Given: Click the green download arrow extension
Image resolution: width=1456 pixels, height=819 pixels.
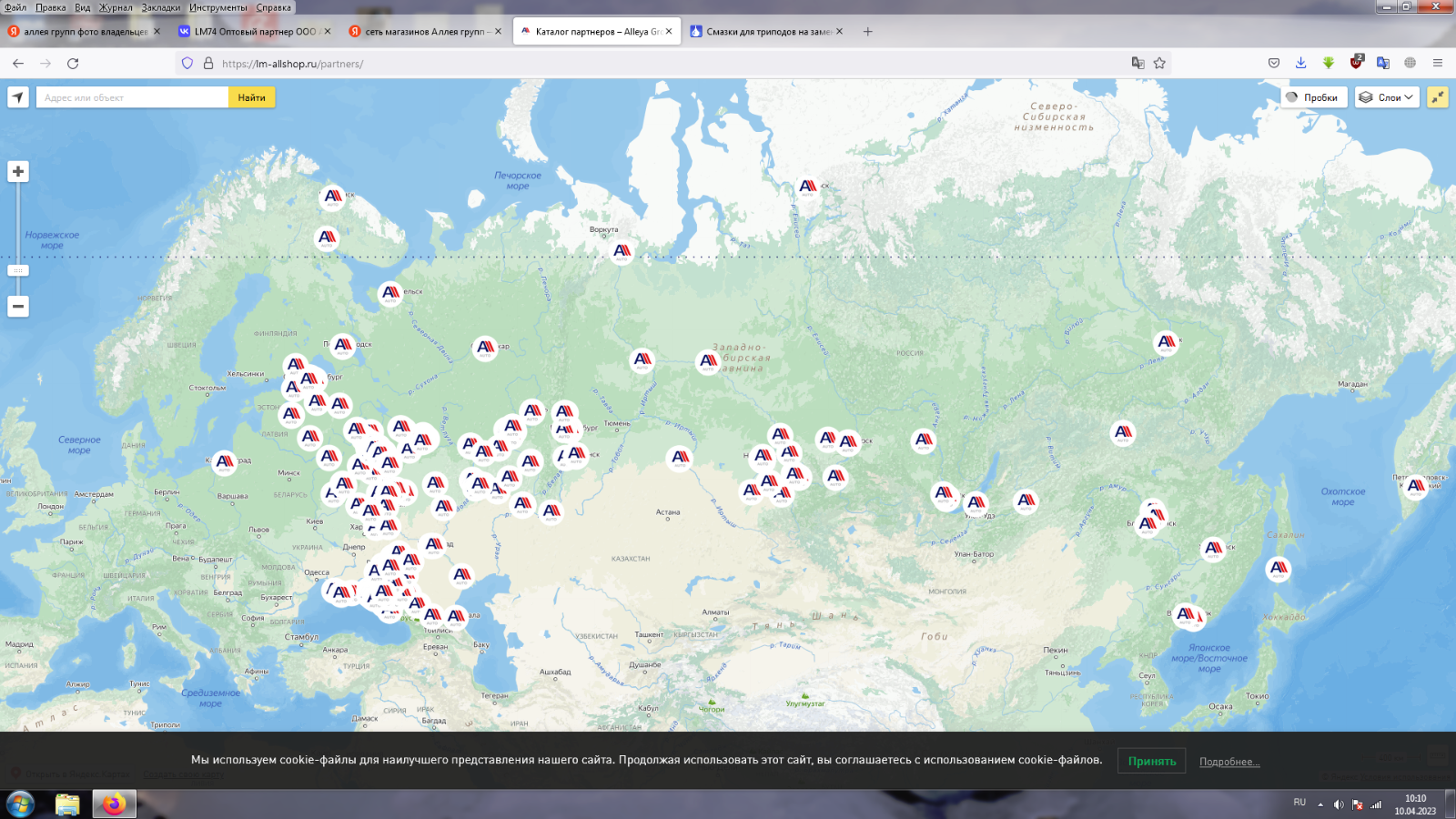Looking at the screenshot, I should tap(1329, 63).
